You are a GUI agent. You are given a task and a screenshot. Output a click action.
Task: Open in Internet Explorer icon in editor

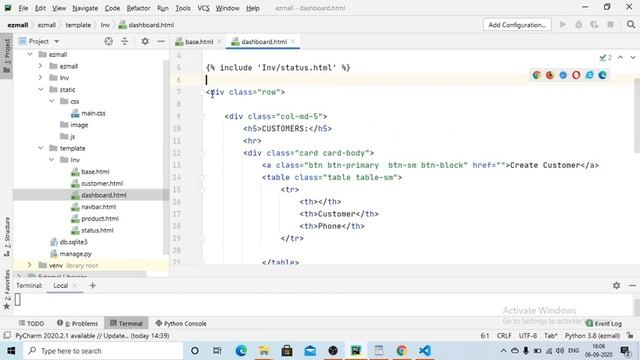pos(589,75)
